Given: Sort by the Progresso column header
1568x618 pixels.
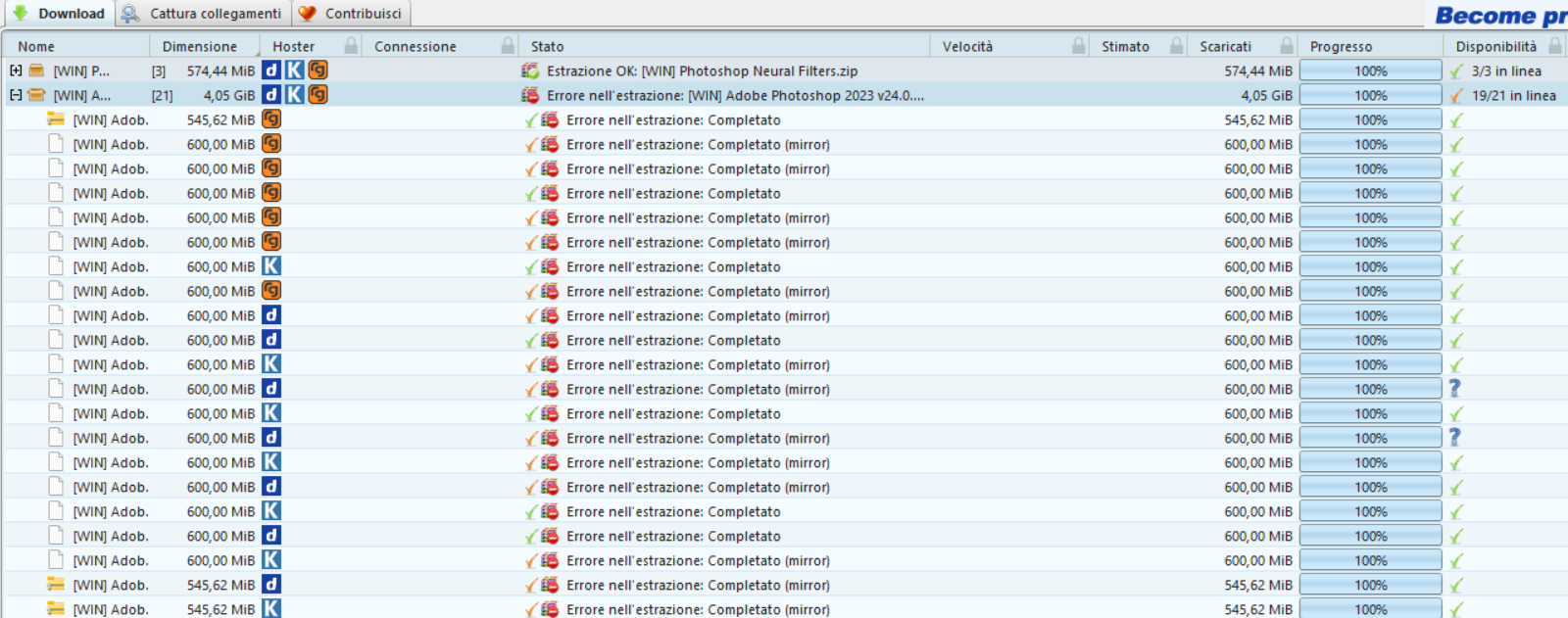Looking at the screenshot, I should [1341, 46].
